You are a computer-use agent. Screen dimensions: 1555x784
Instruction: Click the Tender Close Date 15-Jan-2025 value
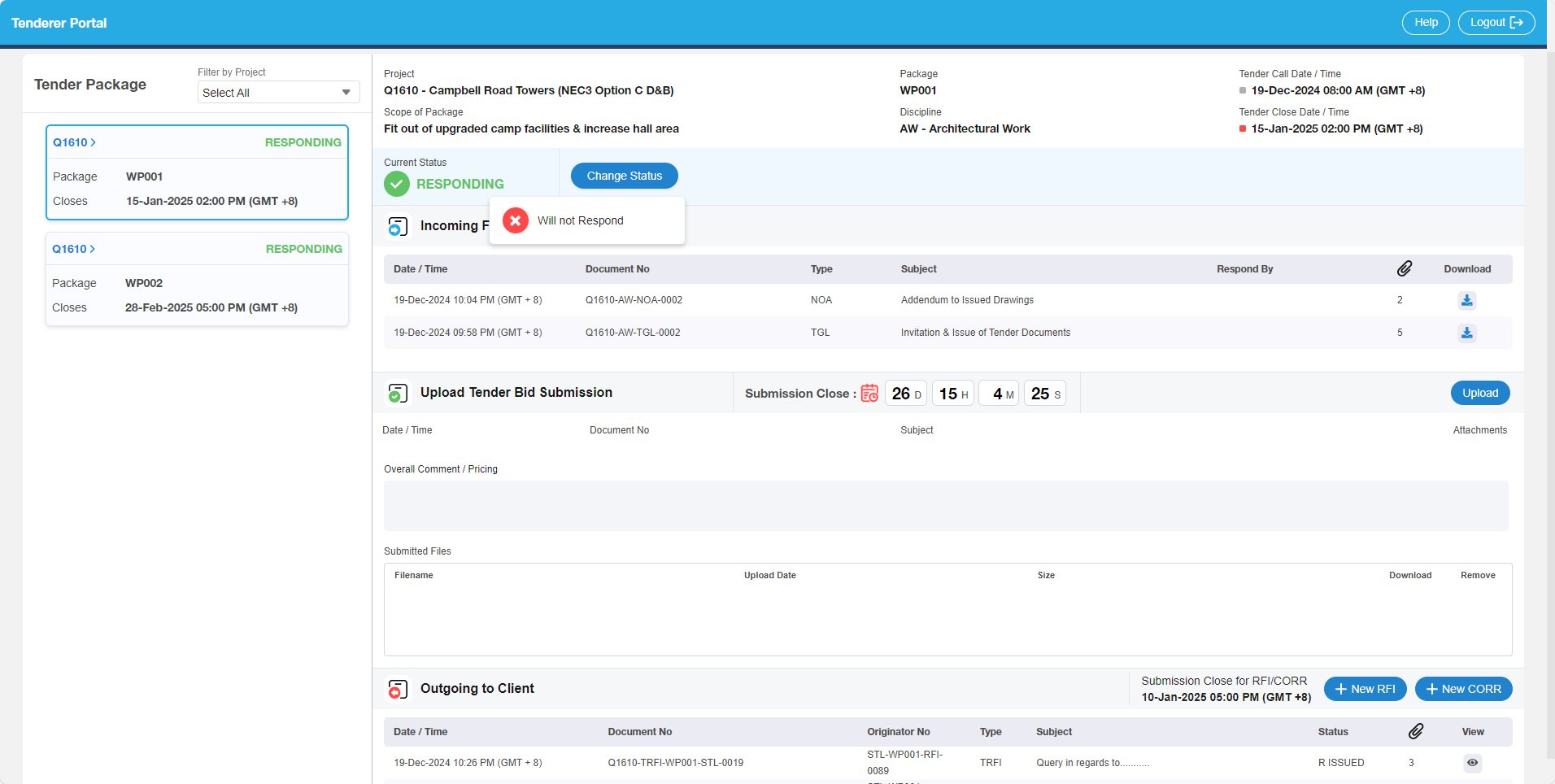[1337, 128]
